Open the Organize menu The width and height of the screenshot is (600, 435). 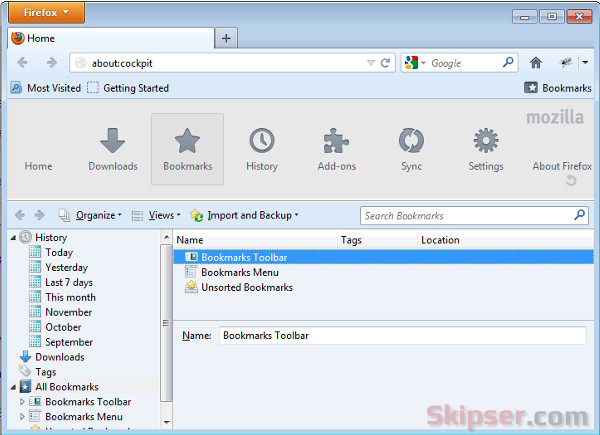[x=90, y=215]
